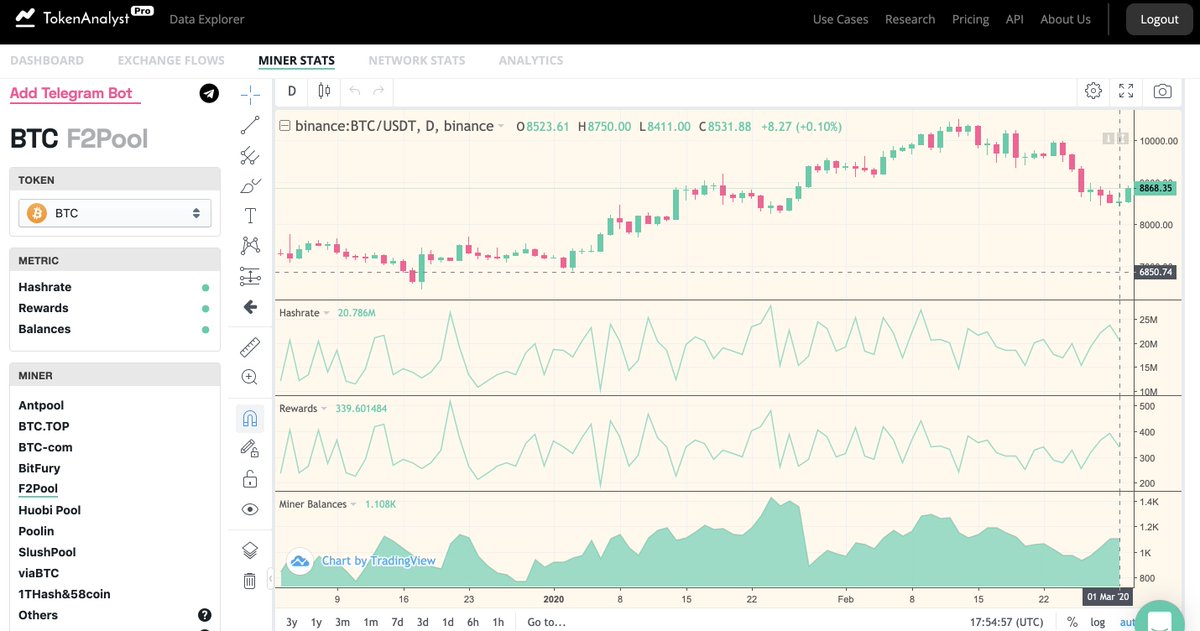Viewport: 1200px width, 631px height.
Task: Activate the zoom in tool
Action: pyautogui.click(x=250, y=377)
